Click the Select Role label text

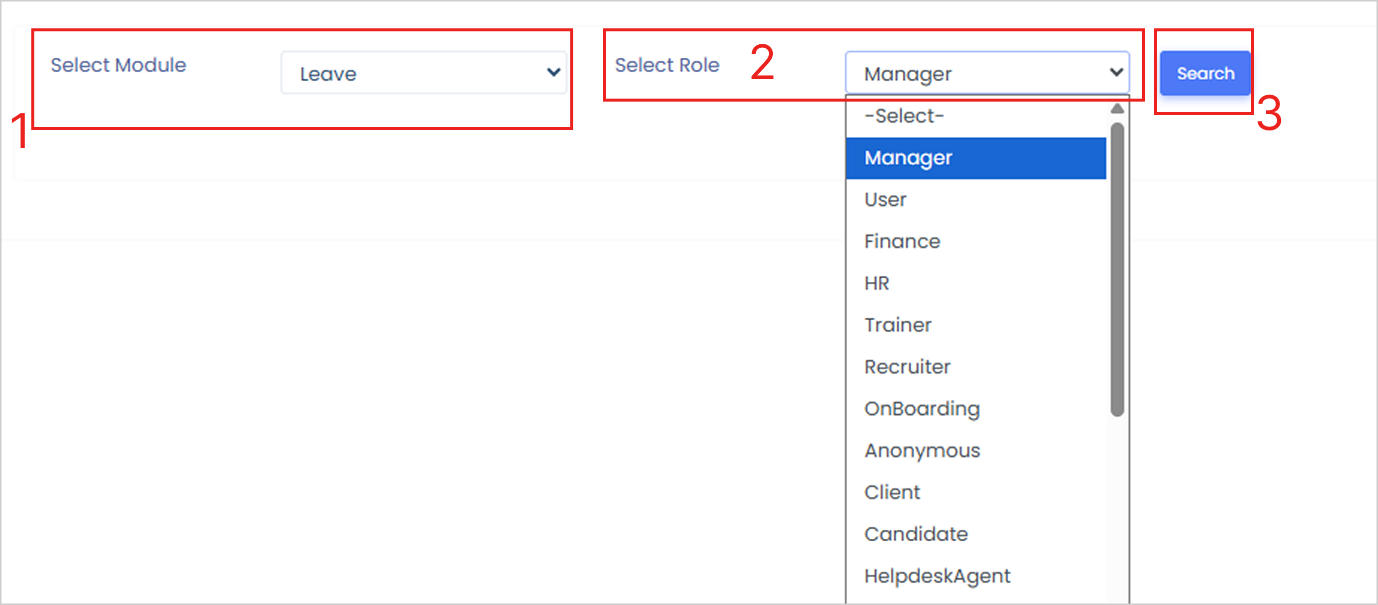[667, 65]
